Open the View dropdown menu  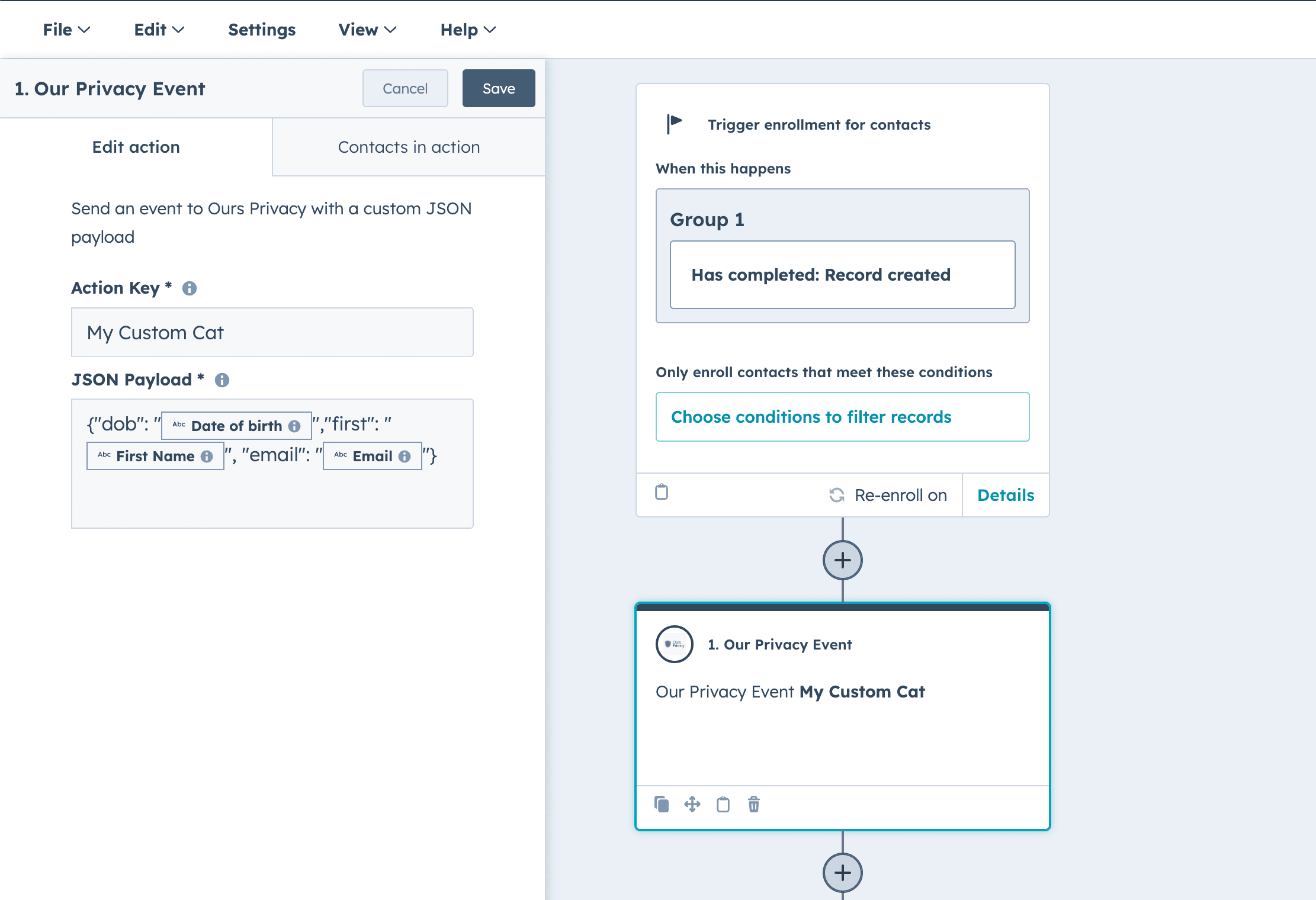[x=367, y=30]
